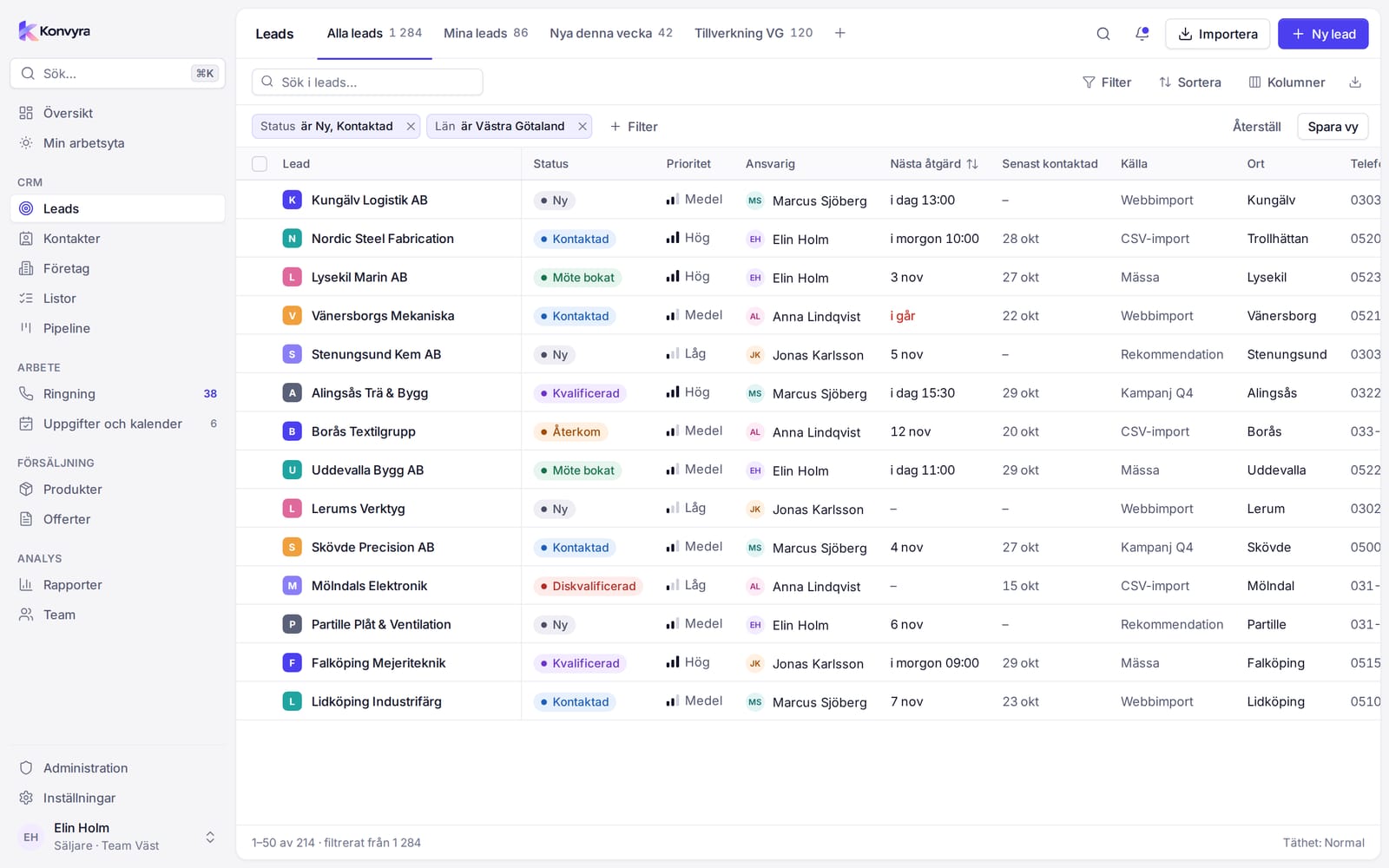
Task: Open the Kolumner column chooser
Action: 1287,82
